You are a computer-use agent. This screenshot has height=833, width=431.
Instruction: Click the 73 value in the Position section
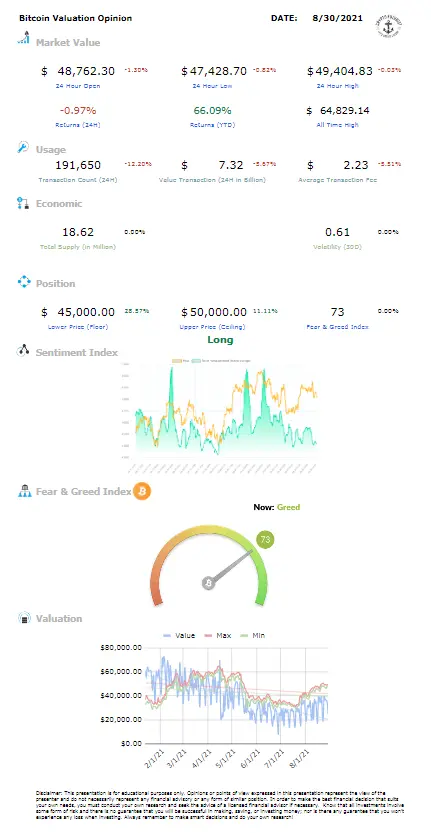click(x=337, y=312)
